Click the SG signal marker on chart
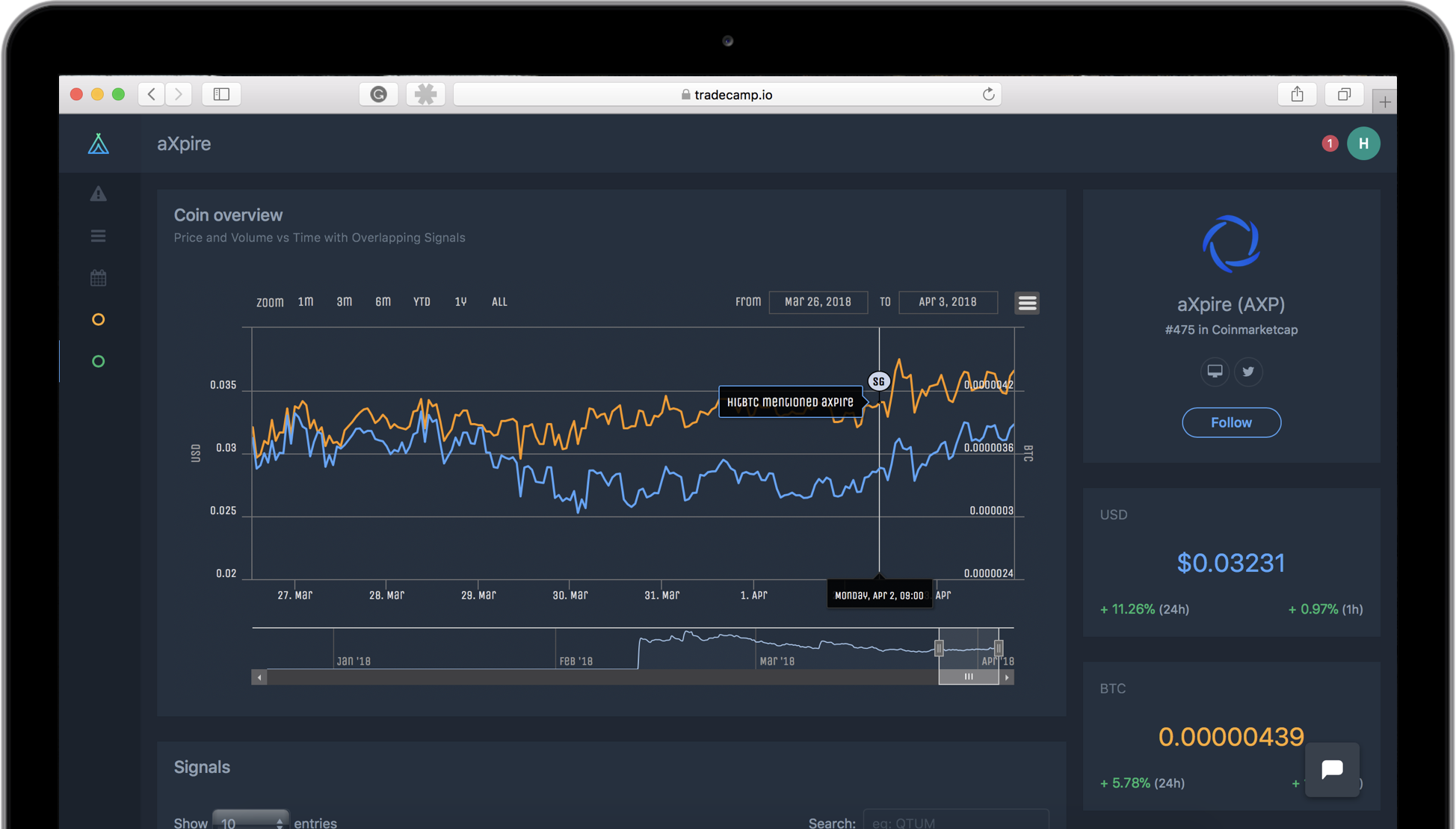The width and height of the screenshot is (1456, 829). pos(878,381)
